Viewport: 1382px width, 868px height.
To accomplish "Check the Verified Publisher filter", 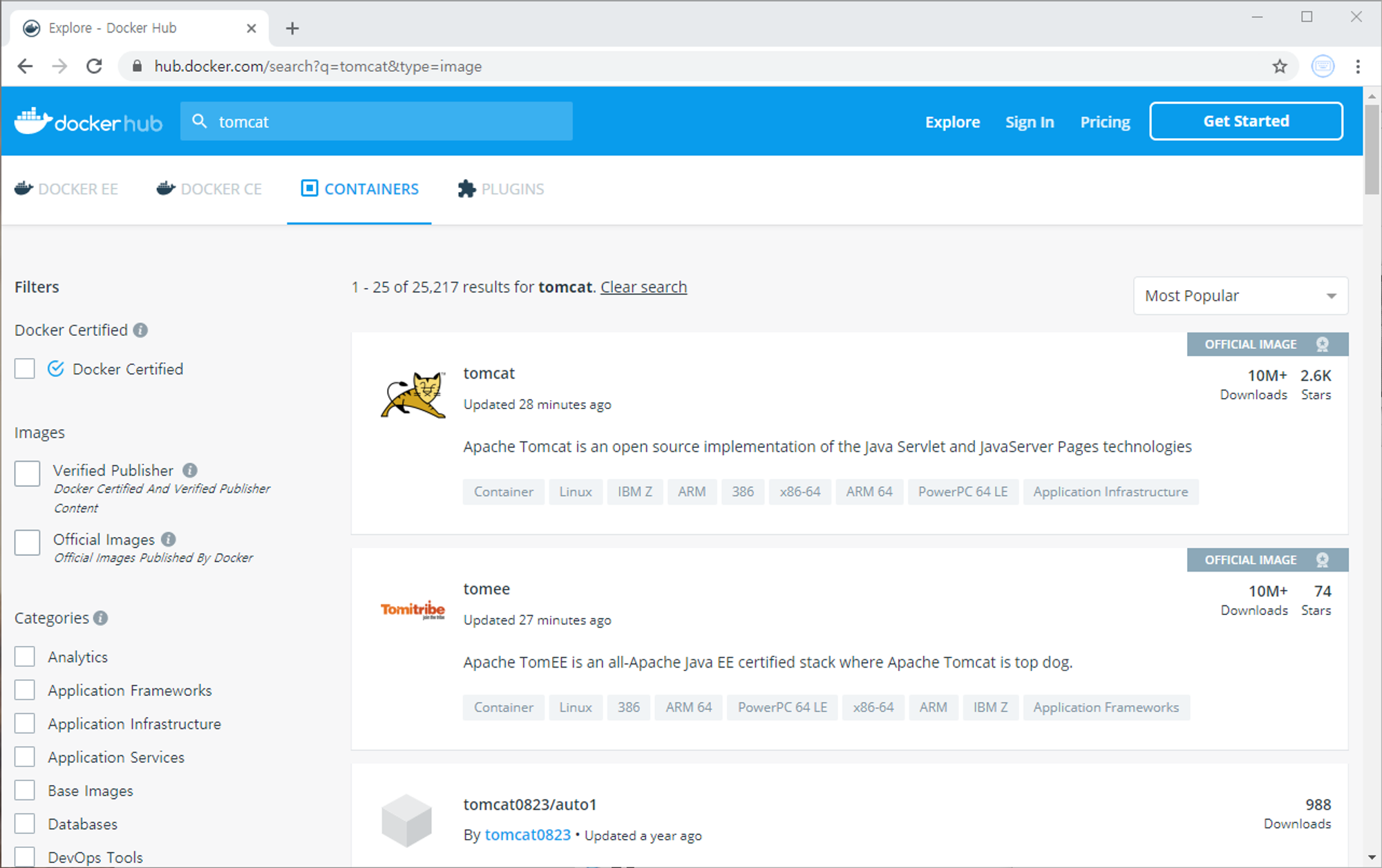I will [28, 474].
